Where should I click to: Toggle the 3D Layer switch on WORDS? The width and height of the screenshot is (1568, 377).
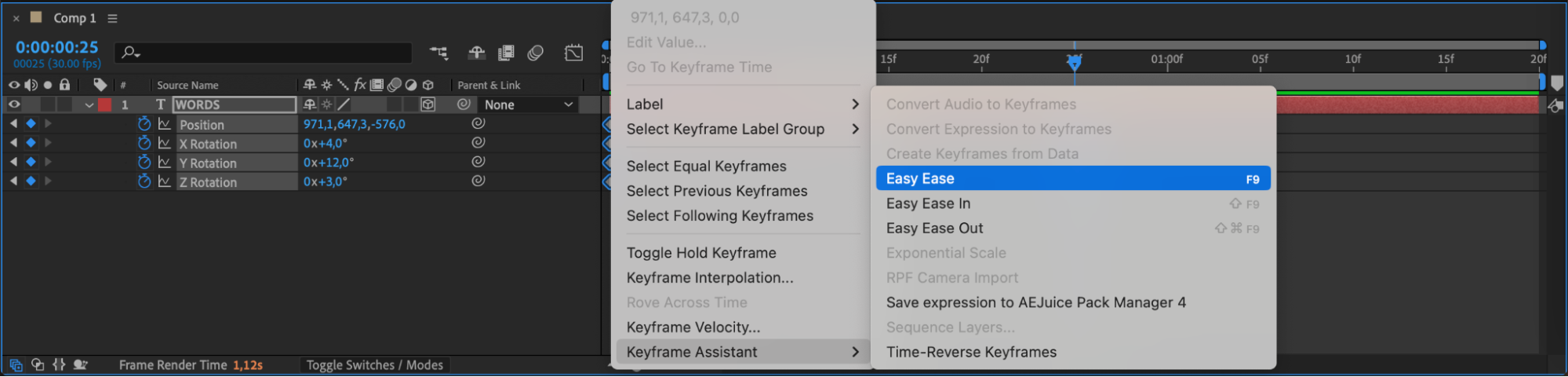[x=427, y=104]
